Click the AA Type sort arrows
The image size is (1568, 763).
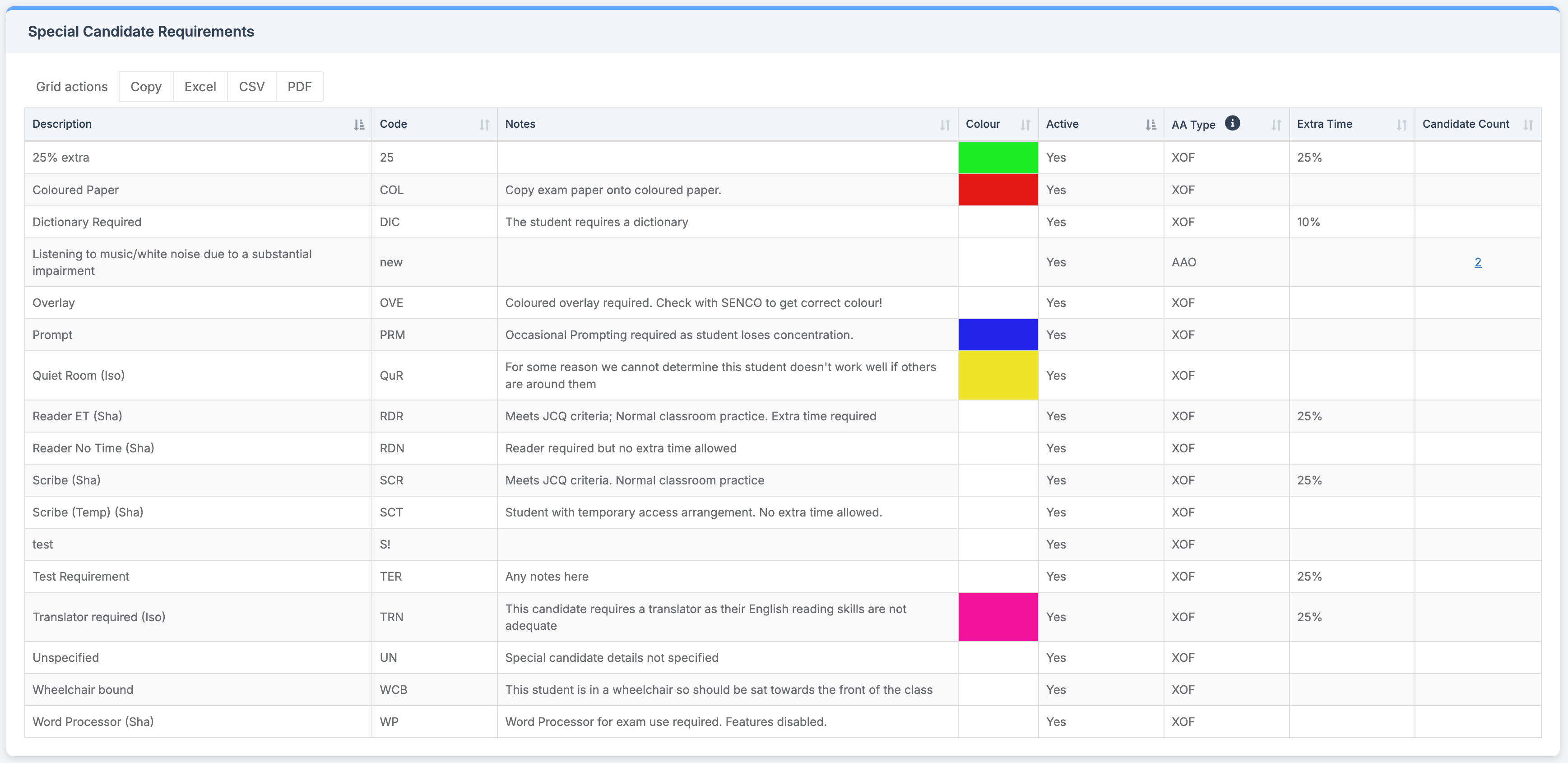pos(1276,125)
